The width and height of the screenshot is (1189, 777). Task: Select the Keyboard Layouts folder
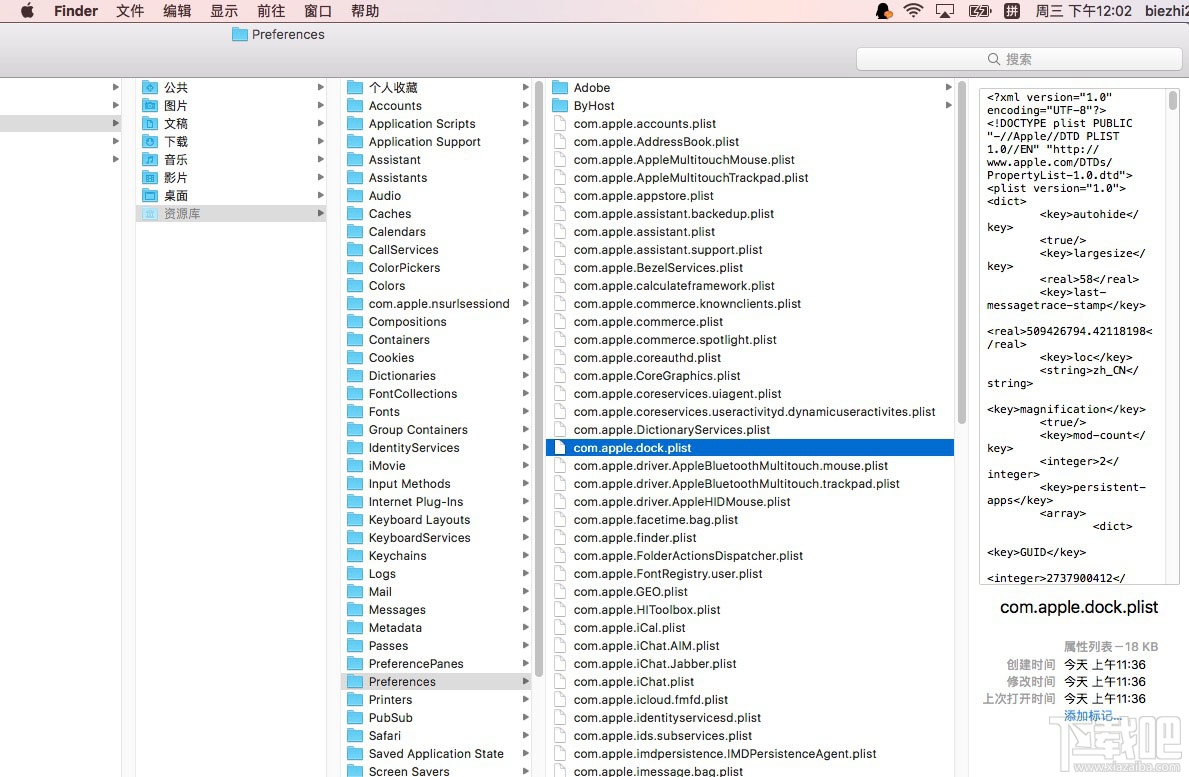click(x=419, y=519)
